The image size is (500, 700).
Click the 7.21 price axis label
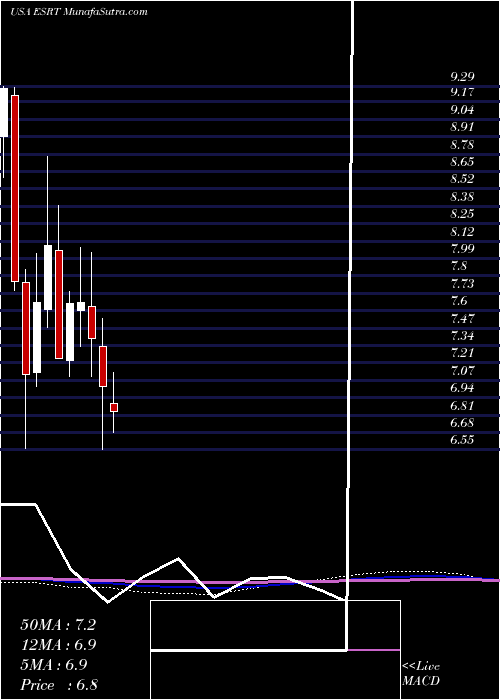(462, 353)
